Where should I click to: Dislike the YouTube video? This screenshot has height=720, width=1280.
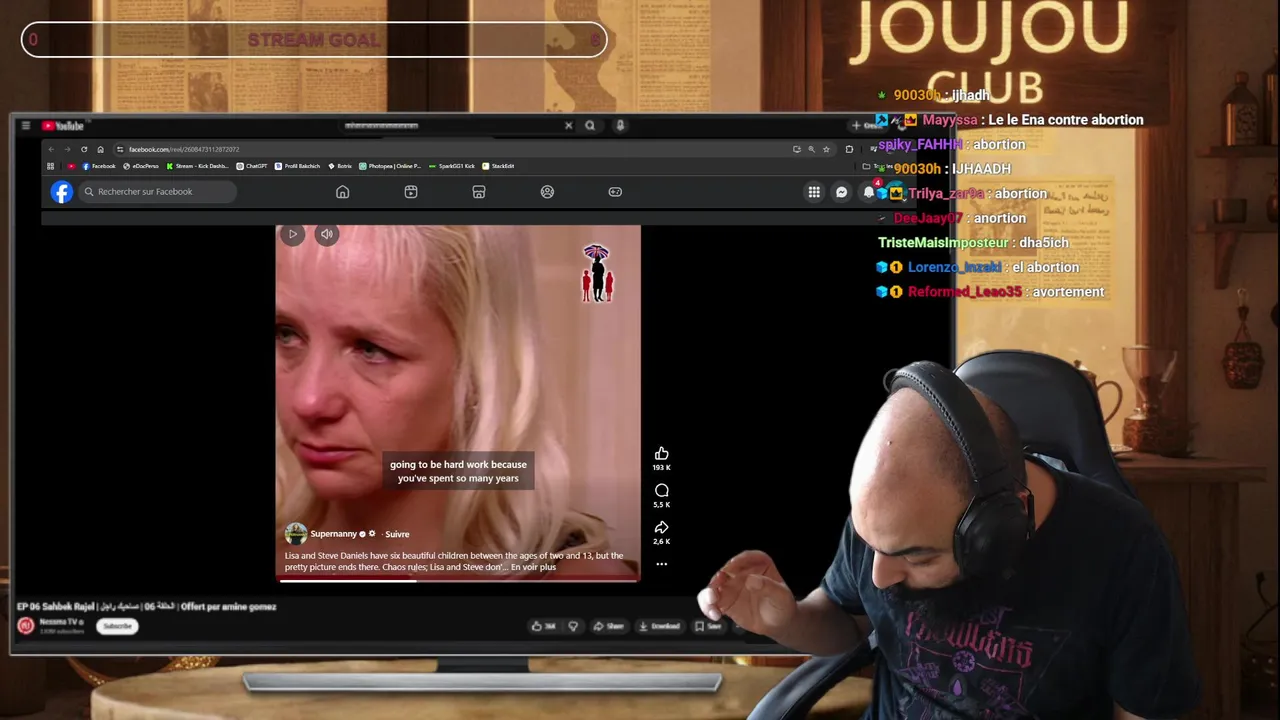pyautogui.click(x=573, y=626)
